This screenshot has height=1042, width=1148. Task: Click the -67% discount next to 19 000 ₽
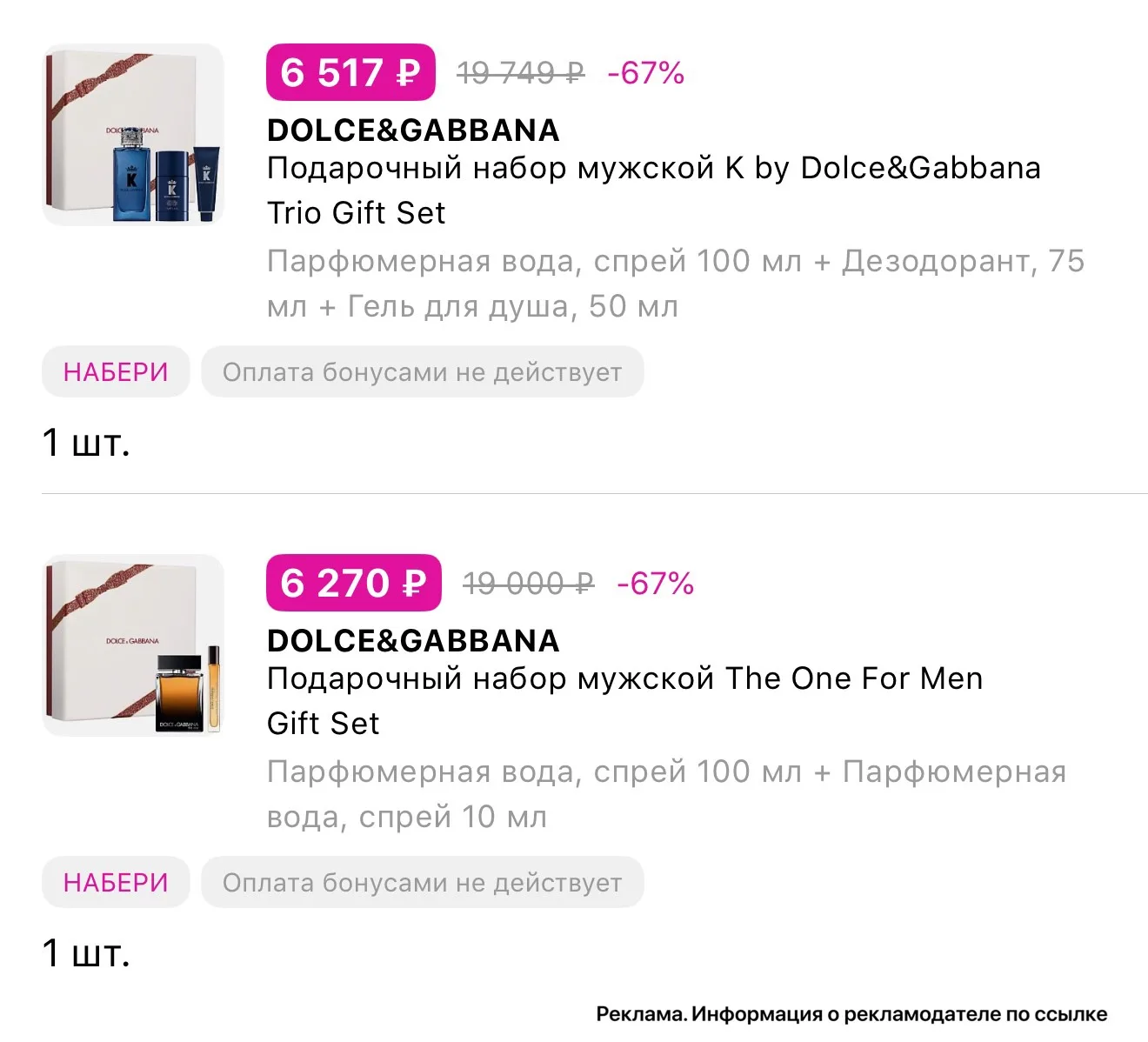[x=656, y=584]
